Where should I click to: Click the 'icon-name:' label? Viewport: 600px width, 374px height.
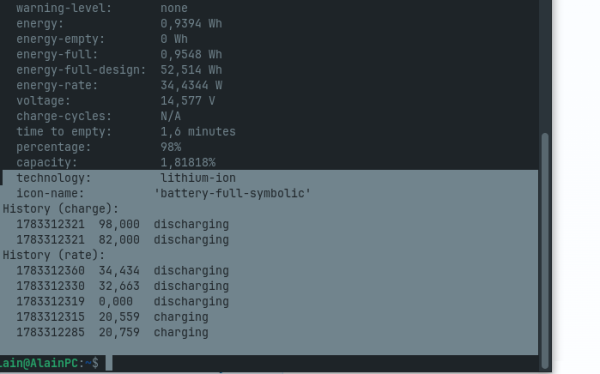point(50,193)
